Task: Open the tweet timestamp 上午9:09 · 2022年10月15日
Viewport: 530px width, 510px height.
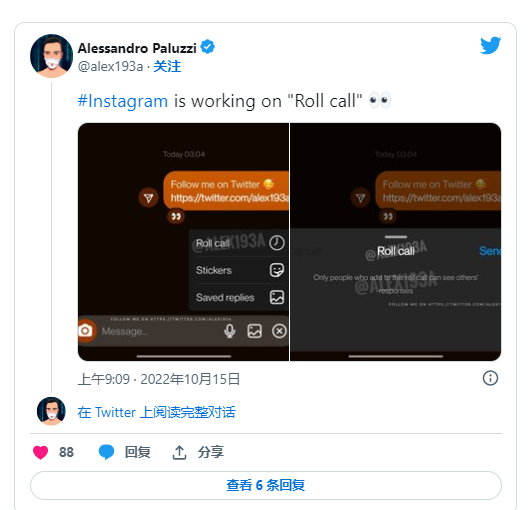Action: coord(159,379)
